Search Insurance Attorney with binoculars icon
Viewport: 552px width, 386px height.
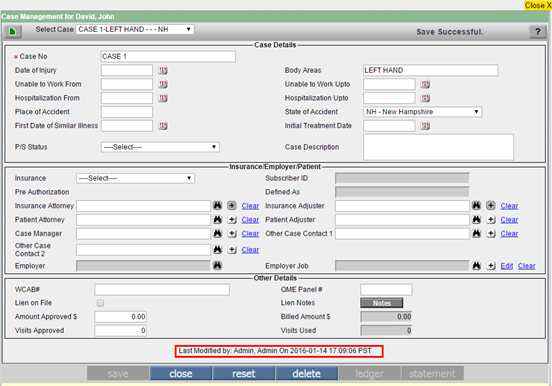[x=218, y=205]
